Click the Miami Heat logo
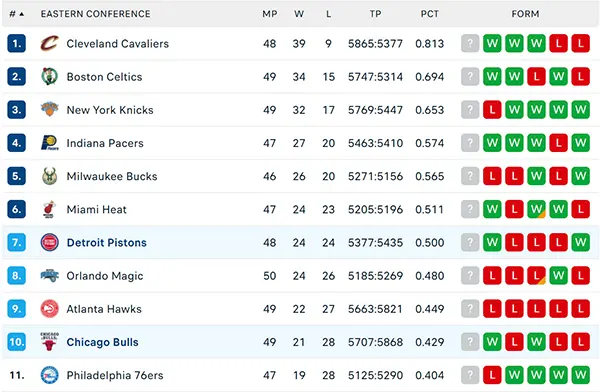 [x=49, y=209]
